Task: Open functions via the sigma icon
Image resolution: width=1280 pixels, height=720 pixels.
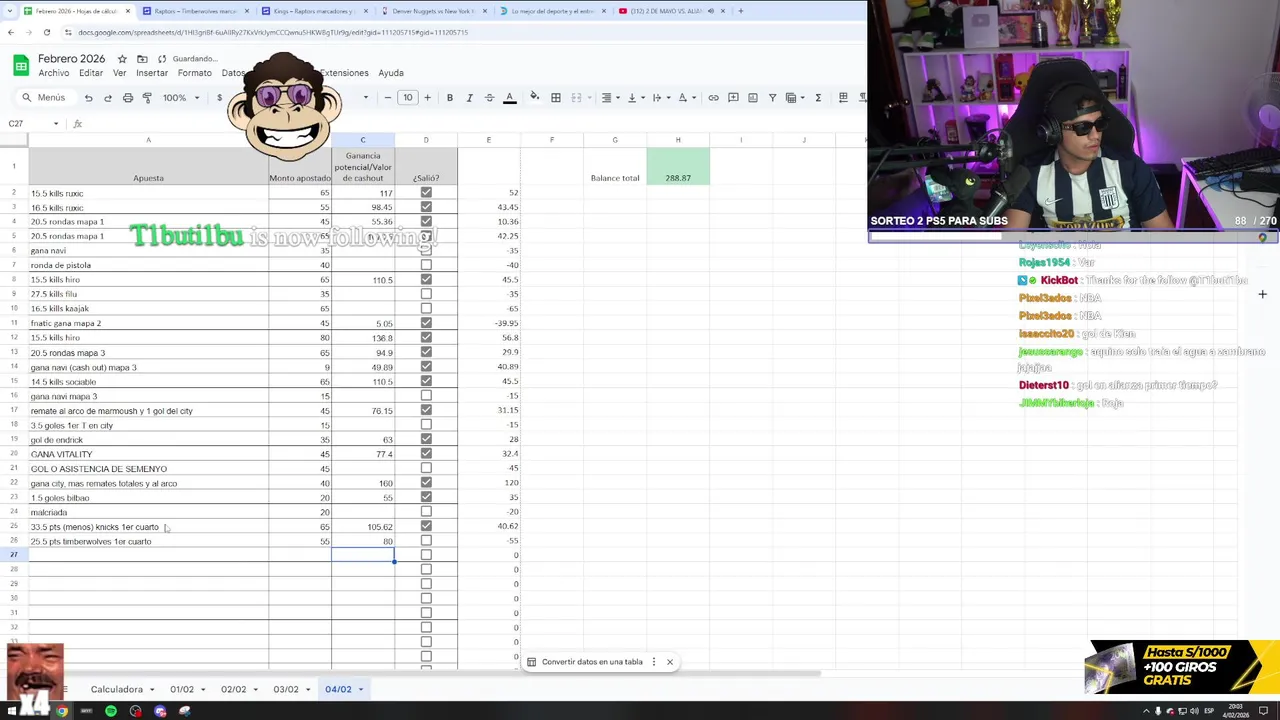Action: [x=818, y=98]
